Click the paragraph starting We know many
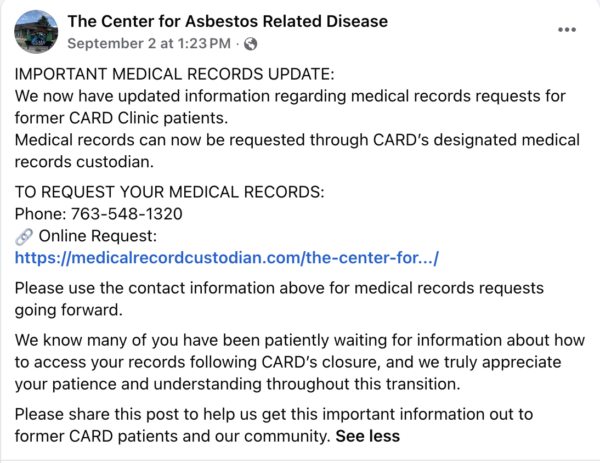The height and width of the screenshot is (463, 600). [300, 362]
